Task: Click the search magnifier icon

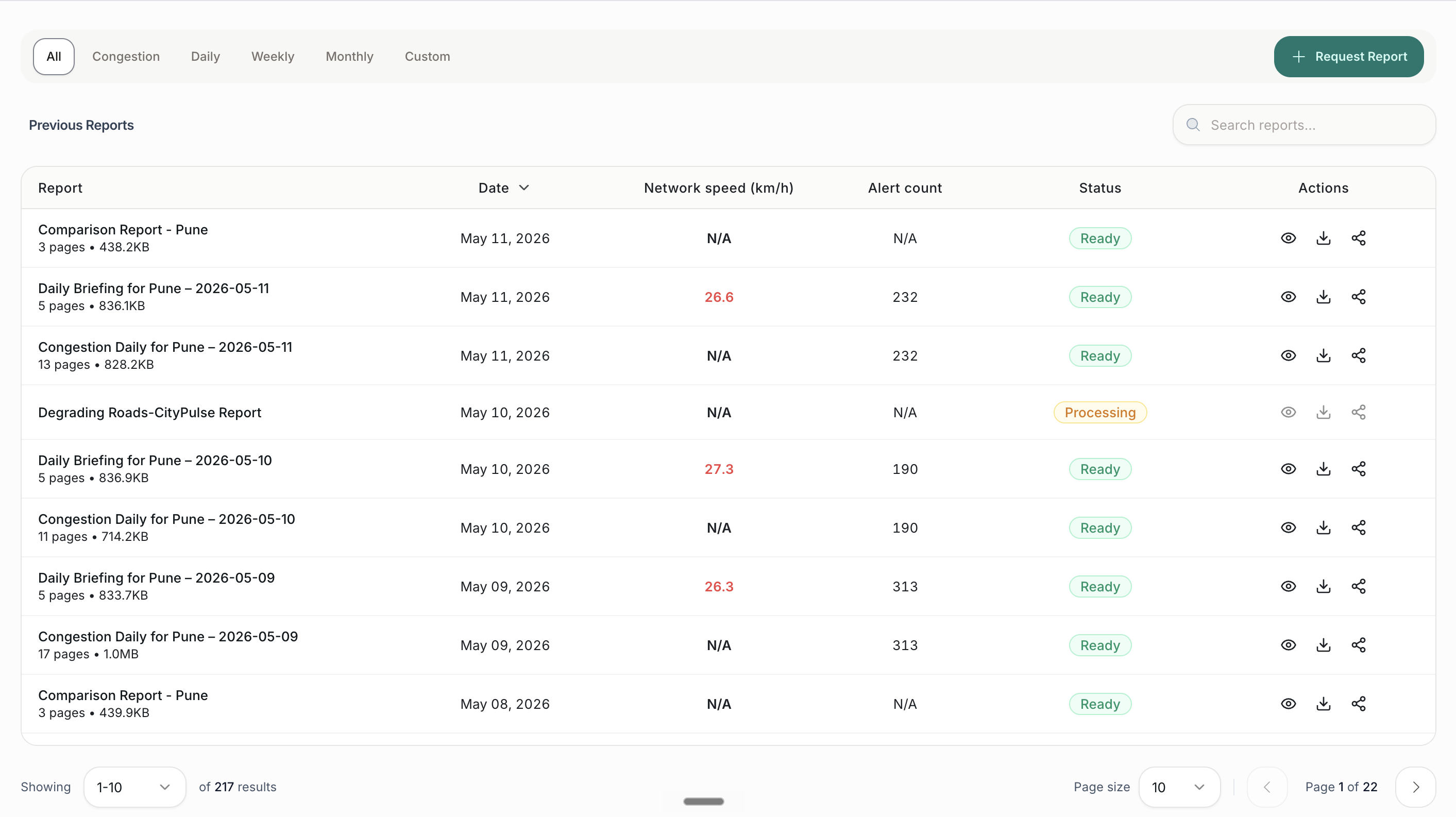Action: tap(1193, 124)
